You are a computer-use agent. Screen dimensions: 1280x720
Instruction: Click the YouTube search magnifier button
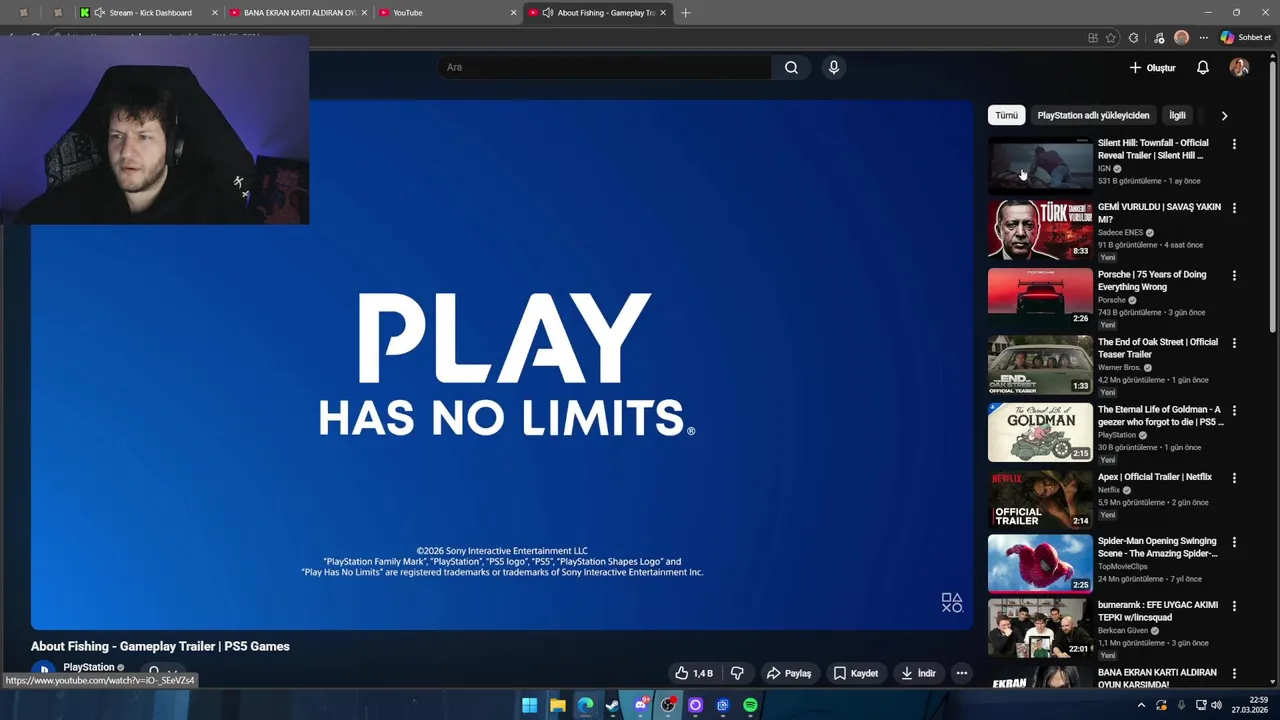tap(791, 67)
